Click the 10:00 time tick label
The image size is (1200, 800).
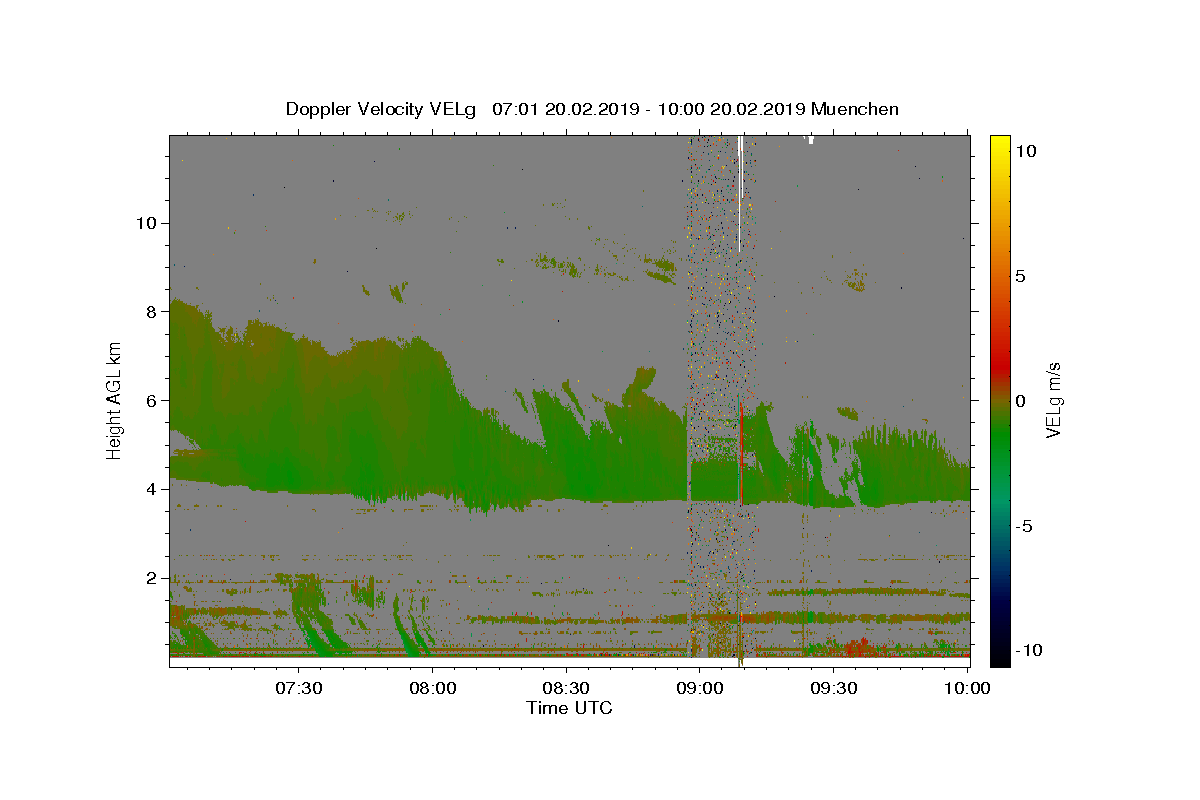(967, 688)
